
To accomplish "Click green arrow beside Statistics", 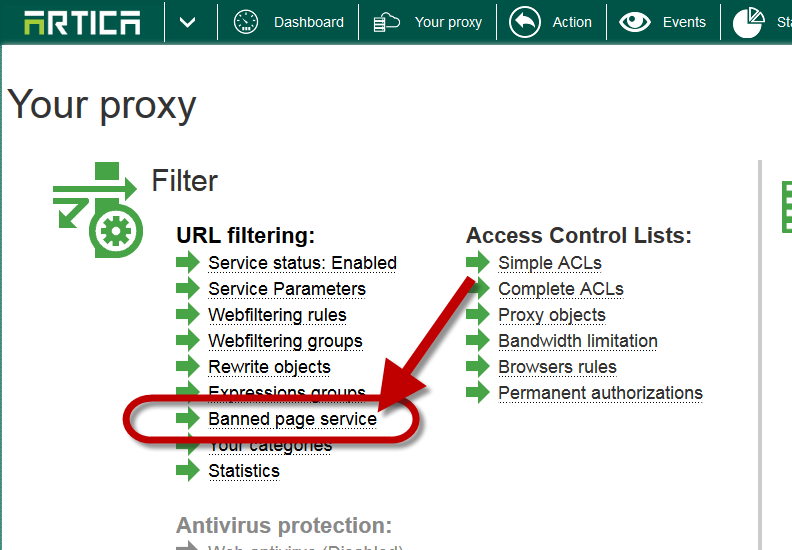I will coord(188,471).
